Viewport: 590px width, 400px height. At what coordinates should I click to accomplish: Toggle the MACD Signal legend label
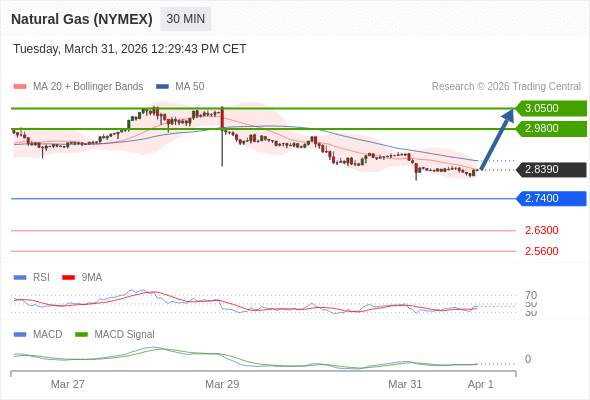click(125, 335)
